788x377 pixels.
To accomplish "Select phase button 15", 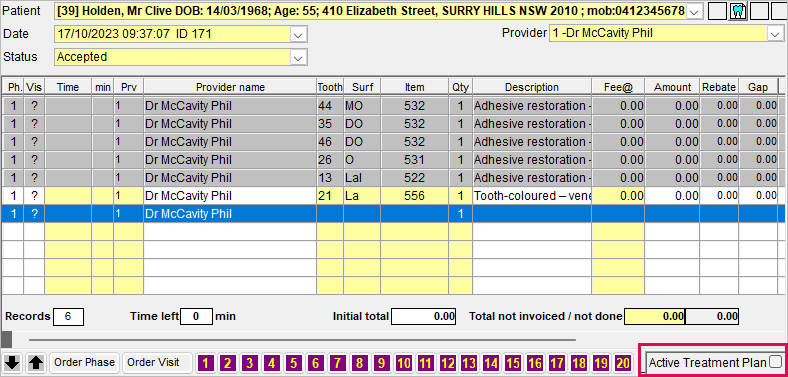I will tap(513, 363).
